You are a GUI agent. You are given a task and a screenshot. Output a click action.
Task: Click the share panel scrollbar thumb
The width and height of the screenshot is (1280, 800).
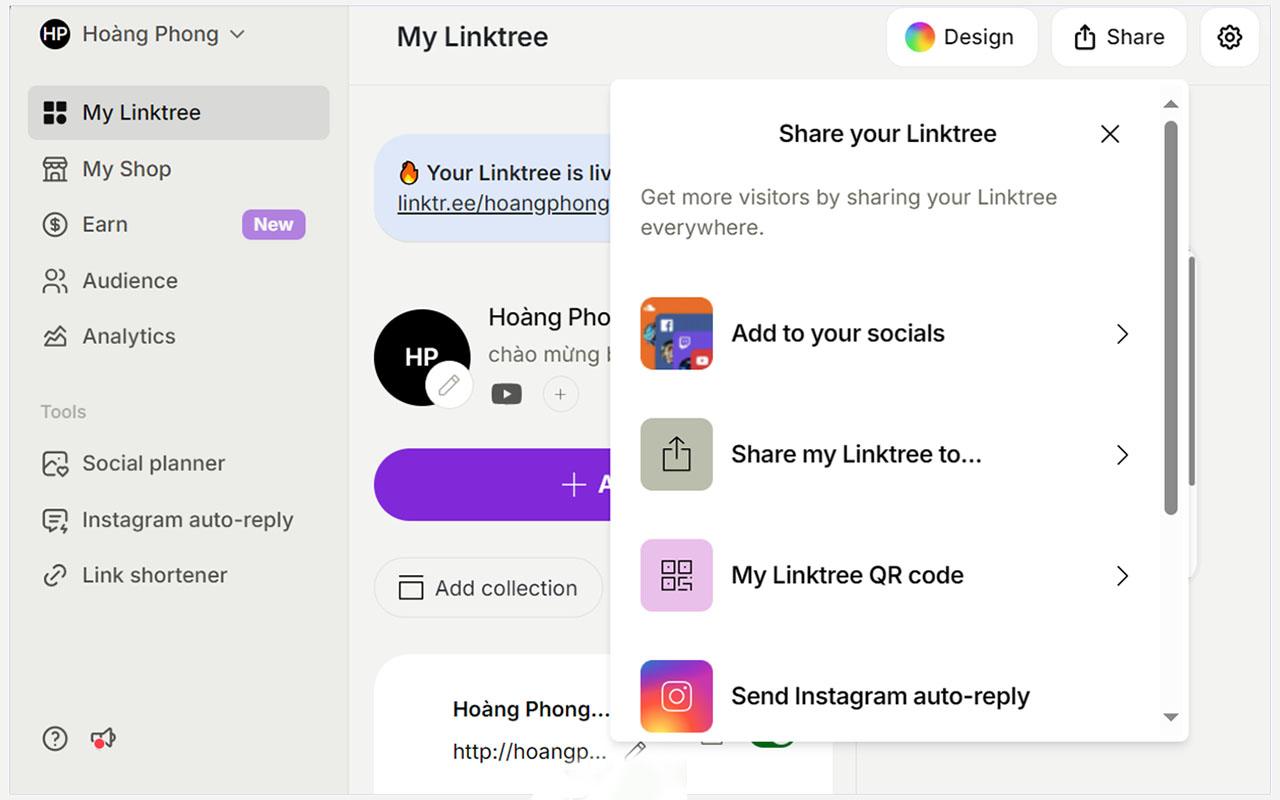coord(1171,318)
